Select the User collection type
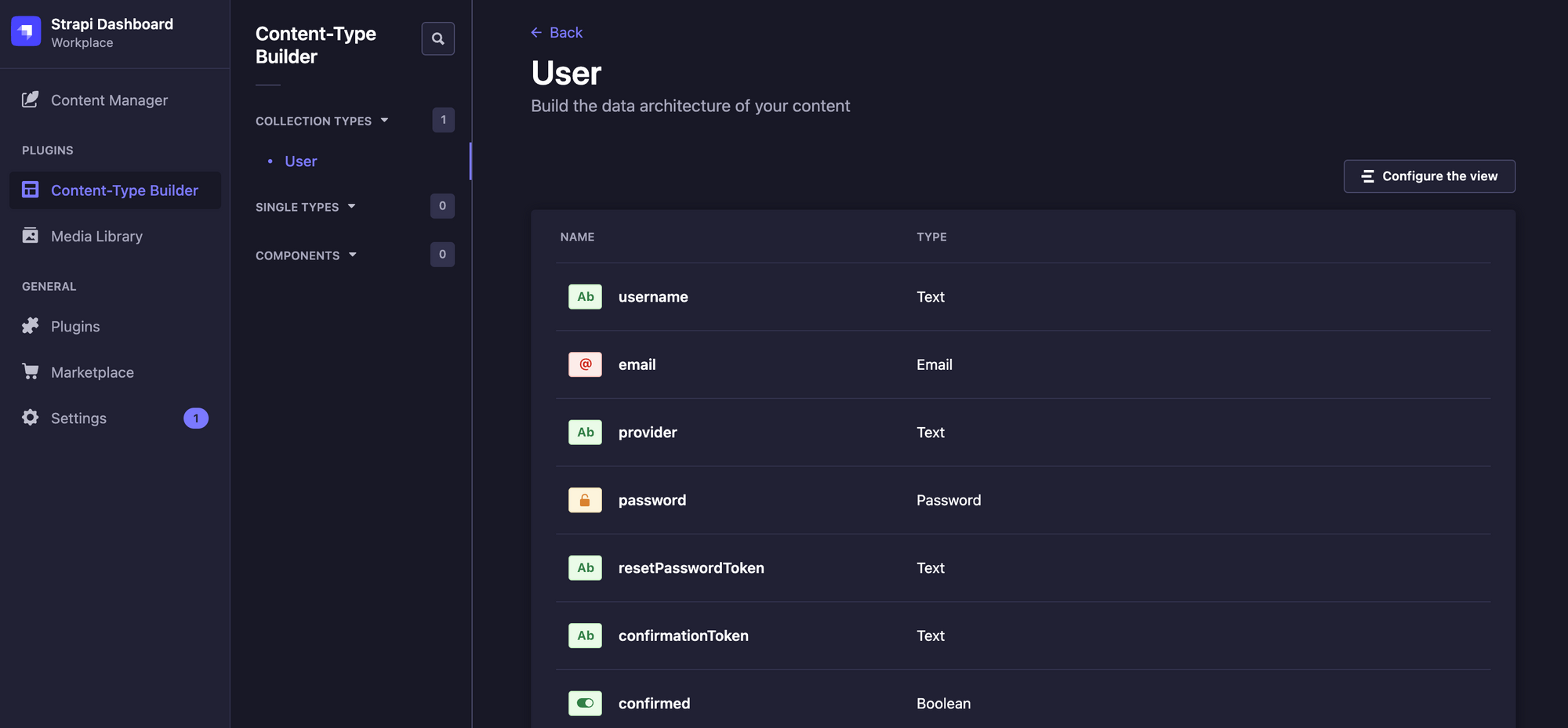The image size is (1568, 728). click(x=300, y=161)
